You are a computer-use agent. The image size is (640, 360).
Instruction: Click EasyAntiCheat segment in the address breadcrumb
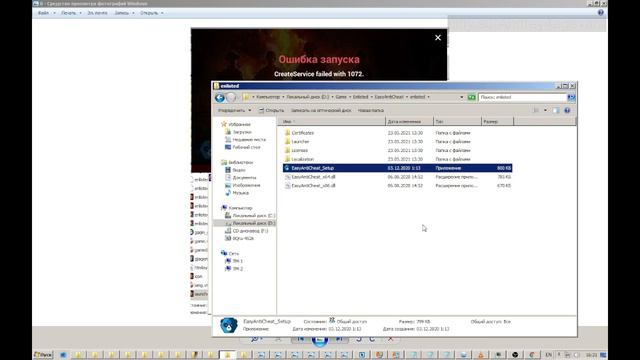coord(389,97)
